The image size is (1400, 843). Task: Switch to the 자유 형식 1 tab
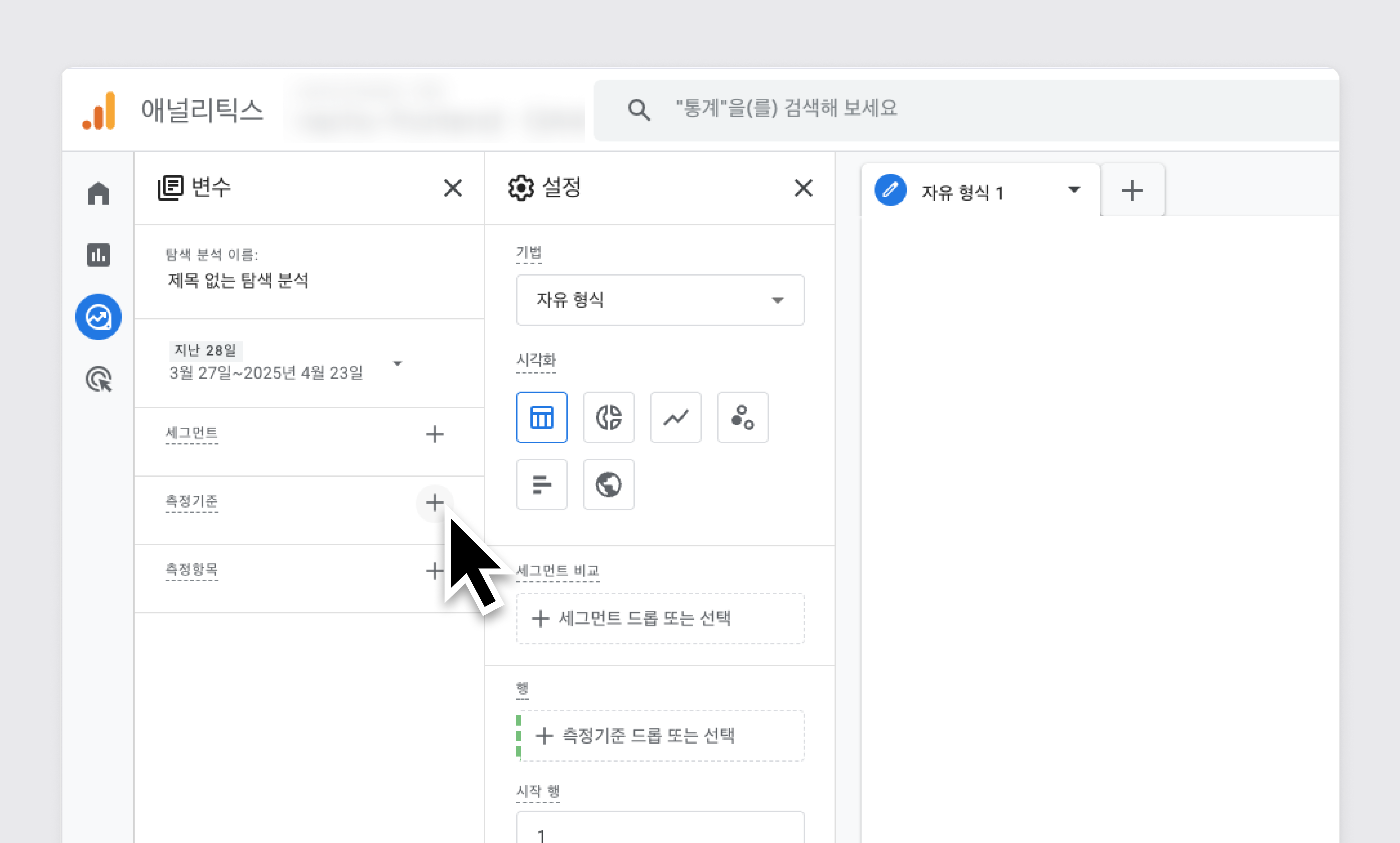(x=962, y=192)
